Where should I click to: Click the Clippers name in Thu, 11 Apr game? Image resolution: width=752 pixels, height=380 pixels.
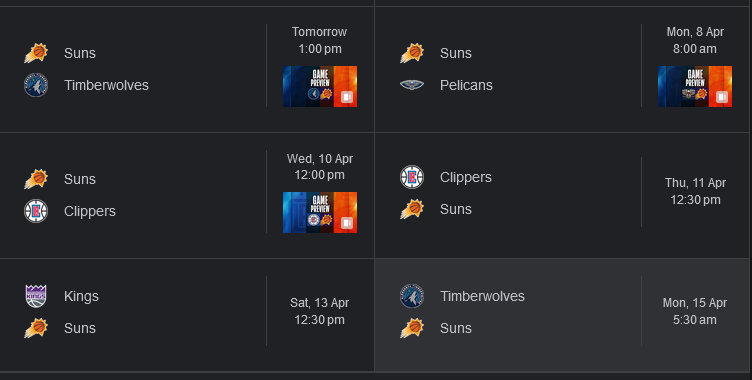point(466,177)
